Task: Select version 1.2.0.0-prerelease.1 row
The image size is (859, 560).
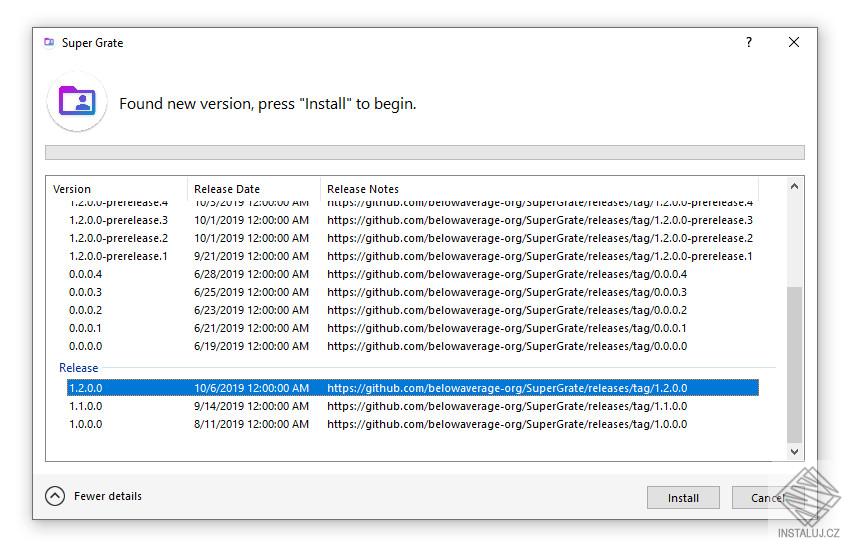Action: coord(413,256)
